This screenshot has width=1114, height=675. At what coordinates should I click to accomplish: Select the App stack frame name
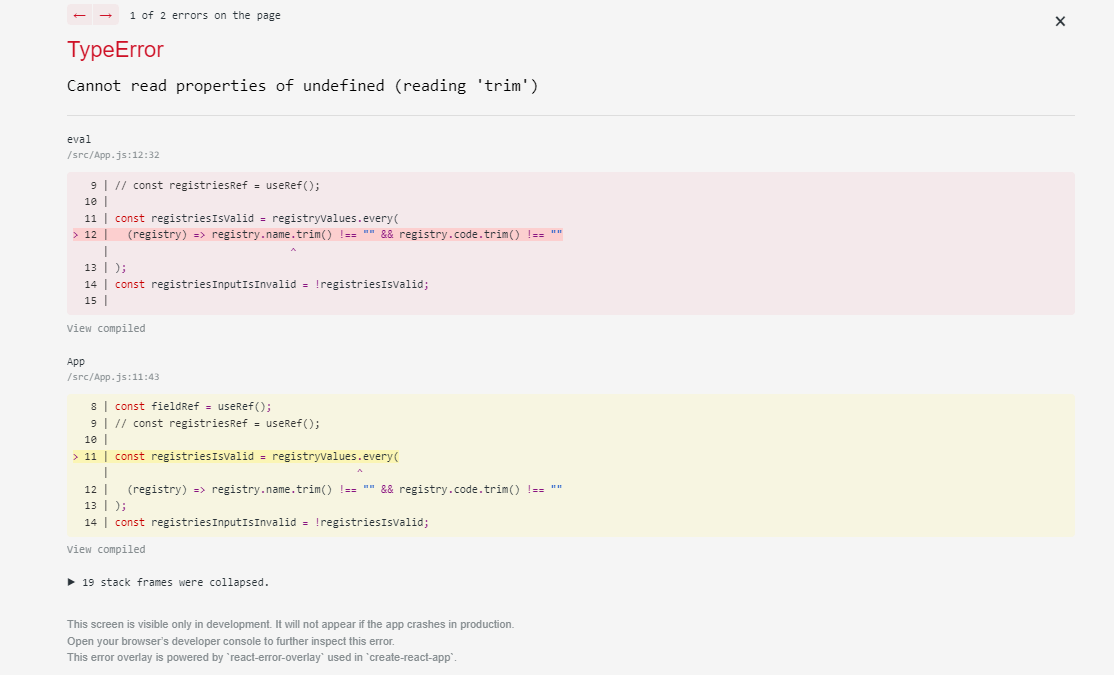[x=76, y=361]
